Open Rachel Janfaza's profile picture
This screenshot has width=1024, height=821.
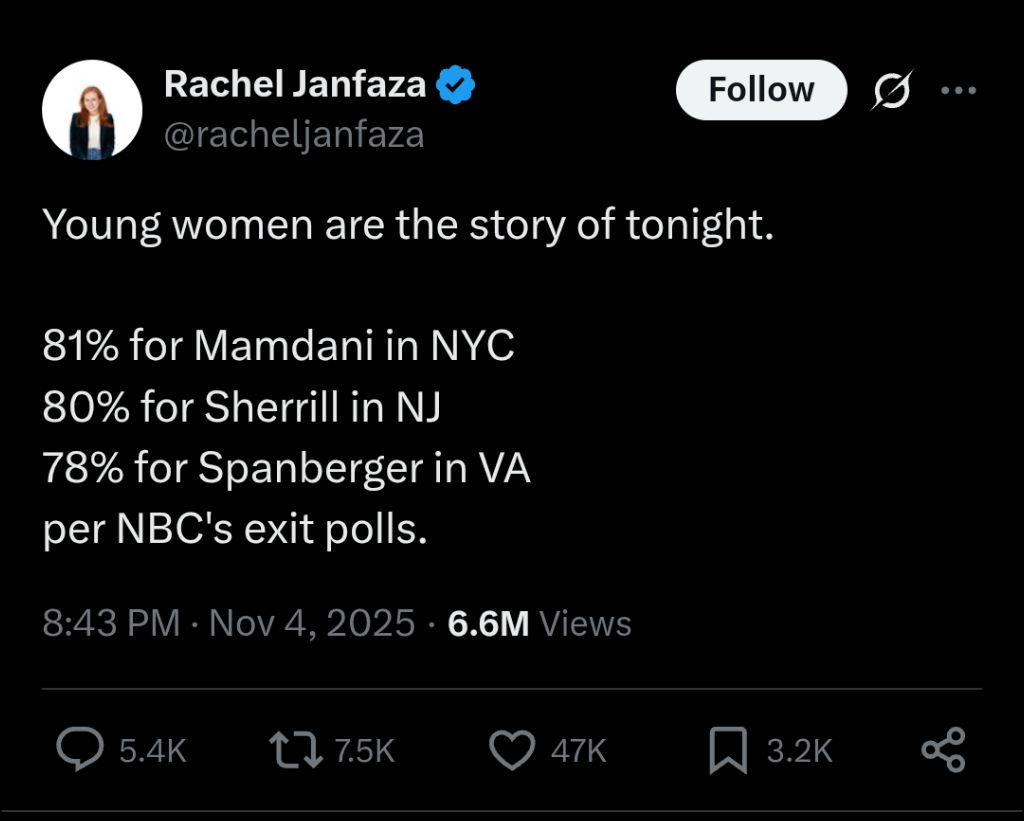[x=92, y=110]
